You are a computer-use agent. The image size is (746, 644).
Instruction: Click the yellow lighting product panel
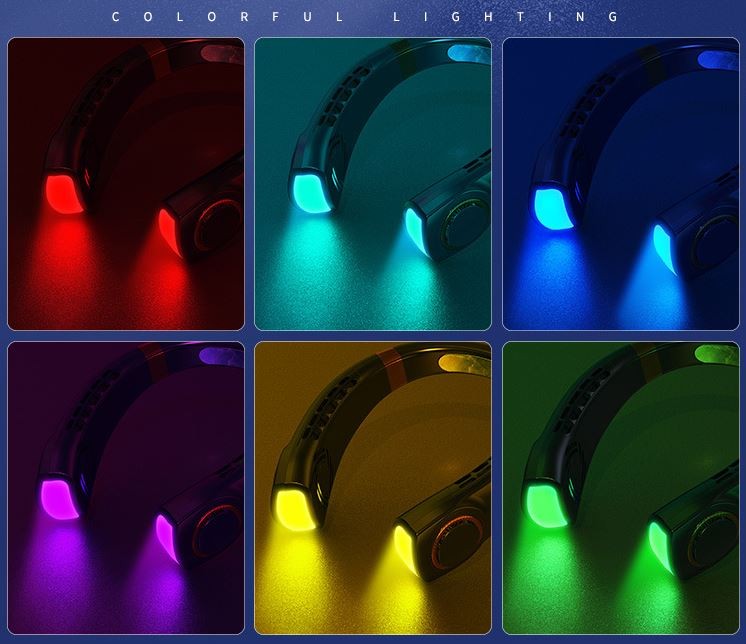coord(373,488)
